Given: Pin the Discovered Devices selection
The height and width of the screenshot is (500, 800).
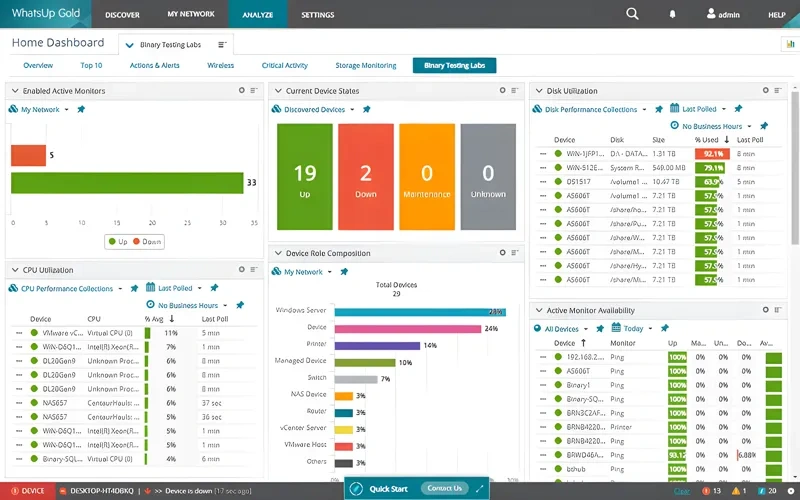Looking at the screenshot, I should [x=366, y=109].
